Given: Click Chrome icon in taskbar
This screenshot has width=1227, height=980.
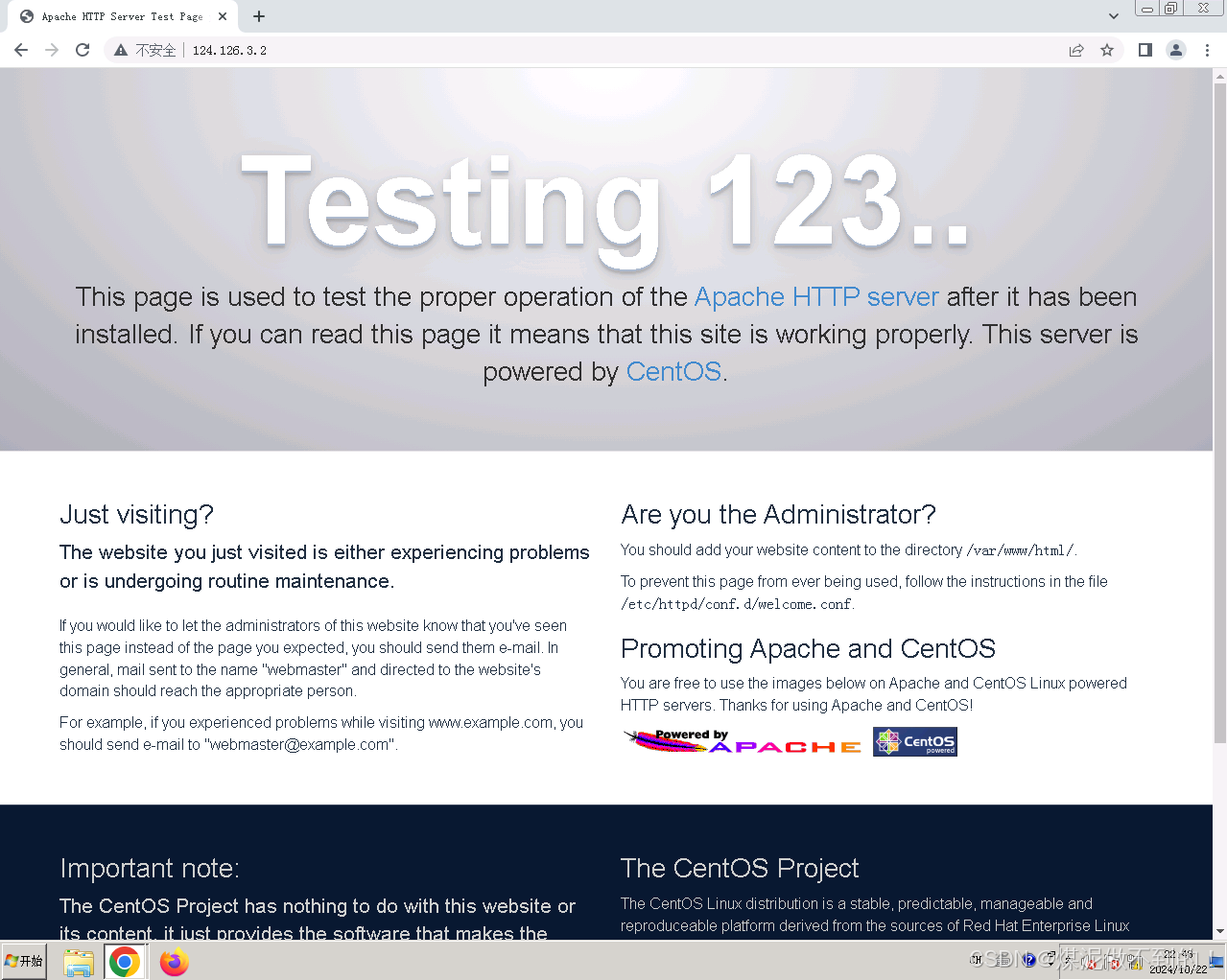Looking at the screenshot, I should (x=124, y=962).
